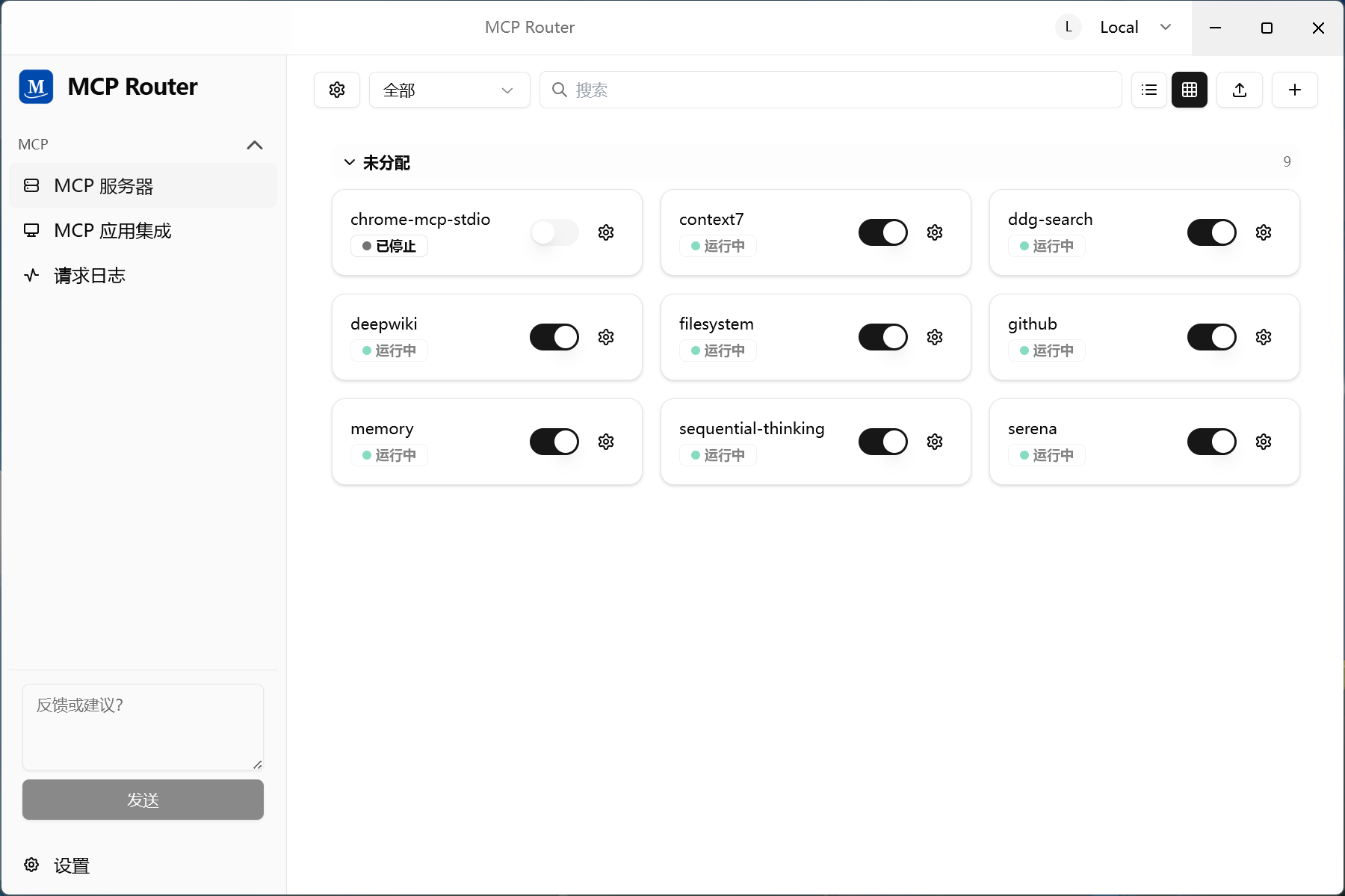This screenshot has height=896, width=1345.
Task: Open settings gear for serena server
Action: click(x=1264, y=442)
